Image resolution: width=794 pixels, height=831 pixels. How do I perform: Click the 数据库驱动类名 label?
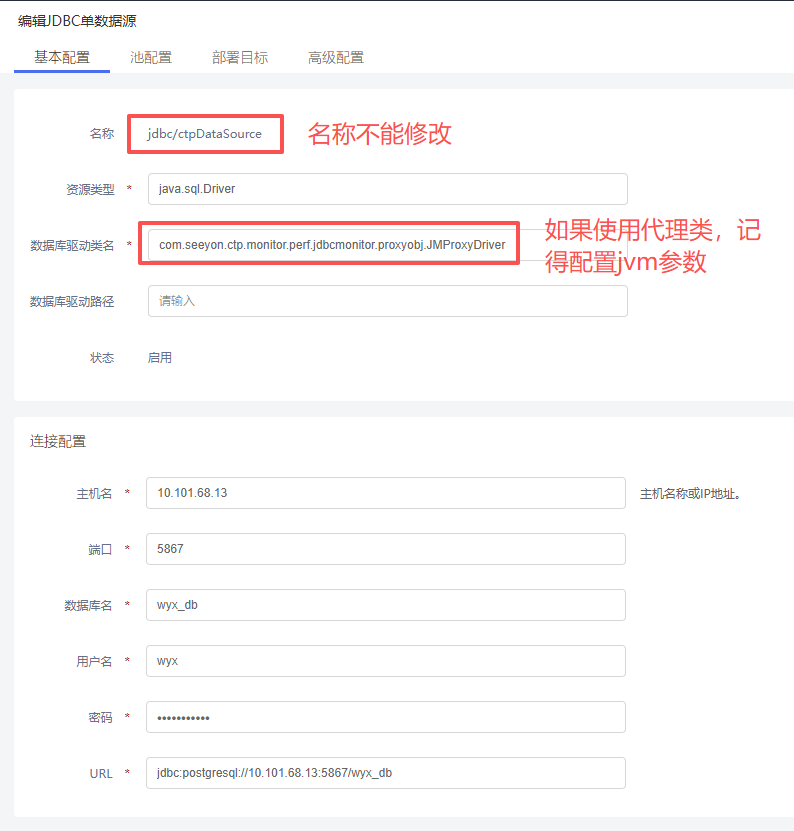click(x=72, y=245)
